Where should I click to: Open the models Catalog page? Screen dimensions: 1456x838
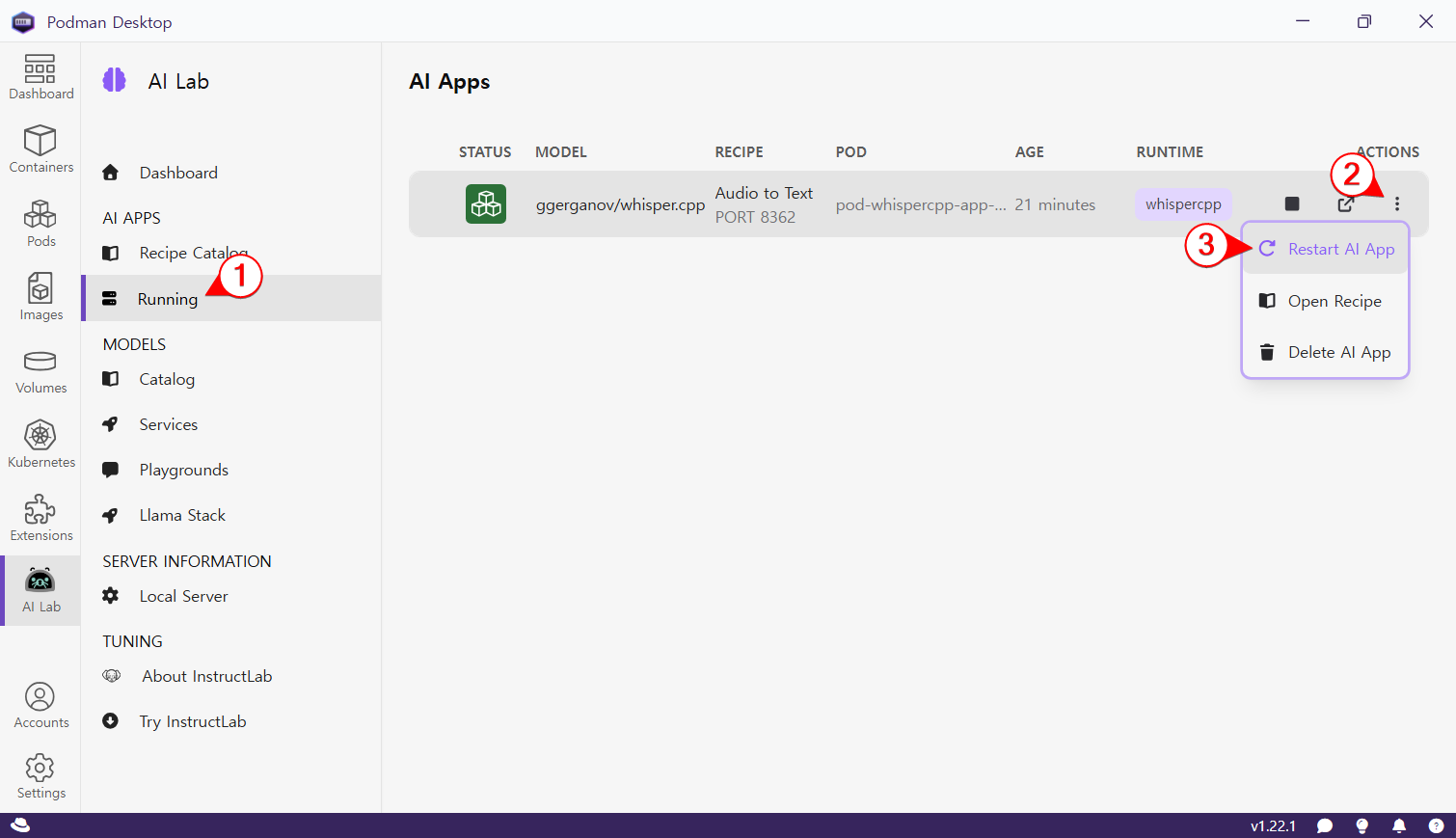point(167,379)
